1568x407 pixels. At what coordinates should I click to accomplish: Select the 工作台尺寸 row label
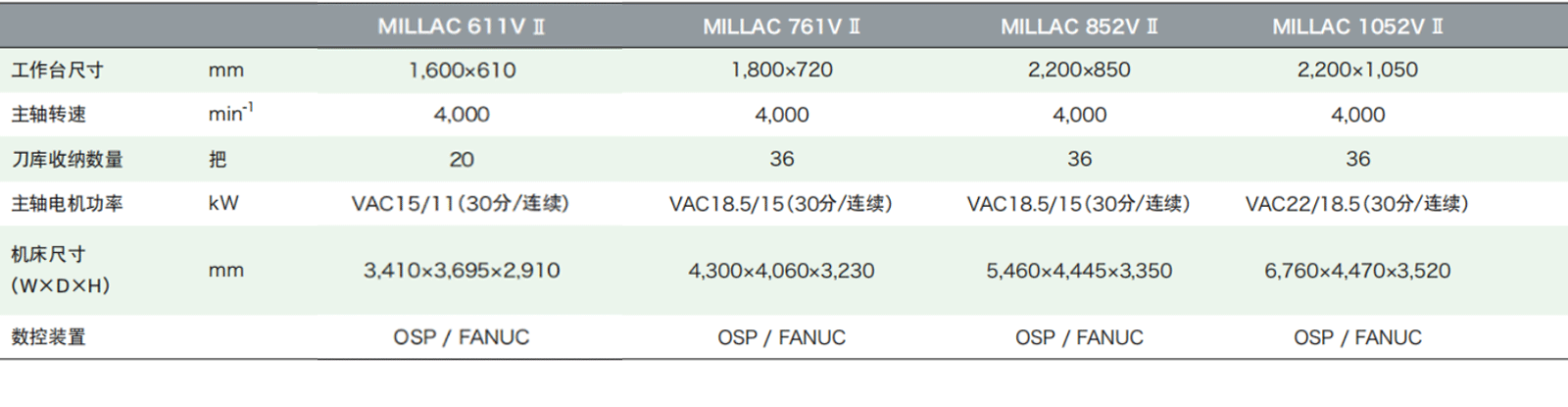pos(57,71)
